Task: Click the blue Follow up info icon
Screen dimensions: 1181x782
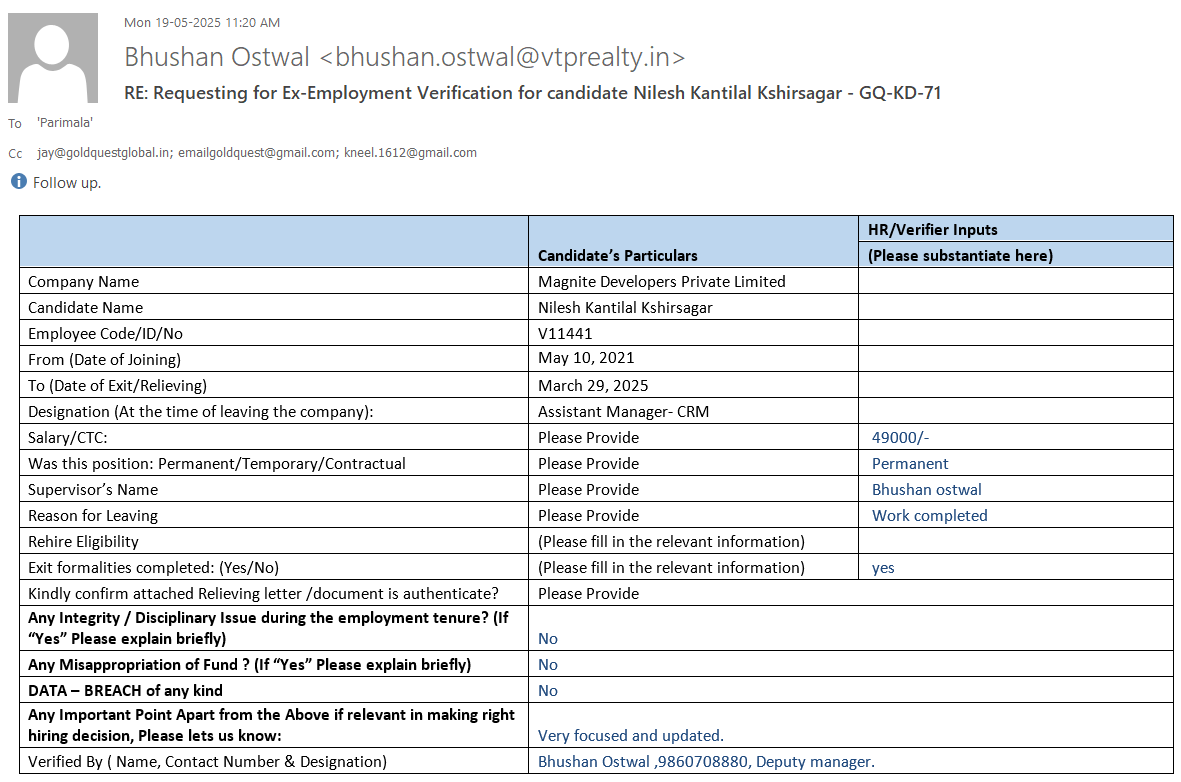Action: 18,182
